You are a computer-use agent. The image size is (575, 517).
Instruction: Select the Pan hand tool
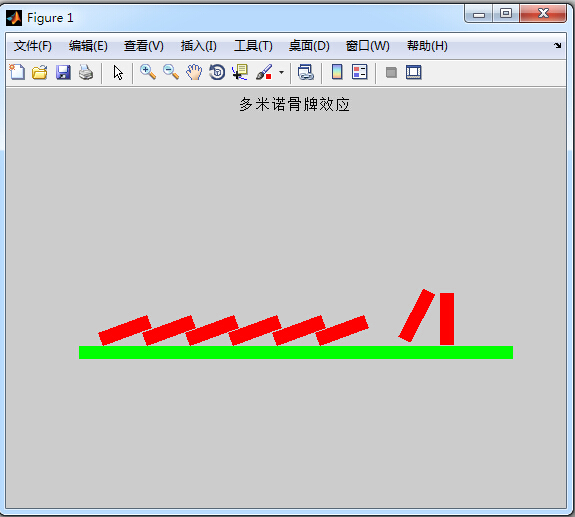coord(194,72)
